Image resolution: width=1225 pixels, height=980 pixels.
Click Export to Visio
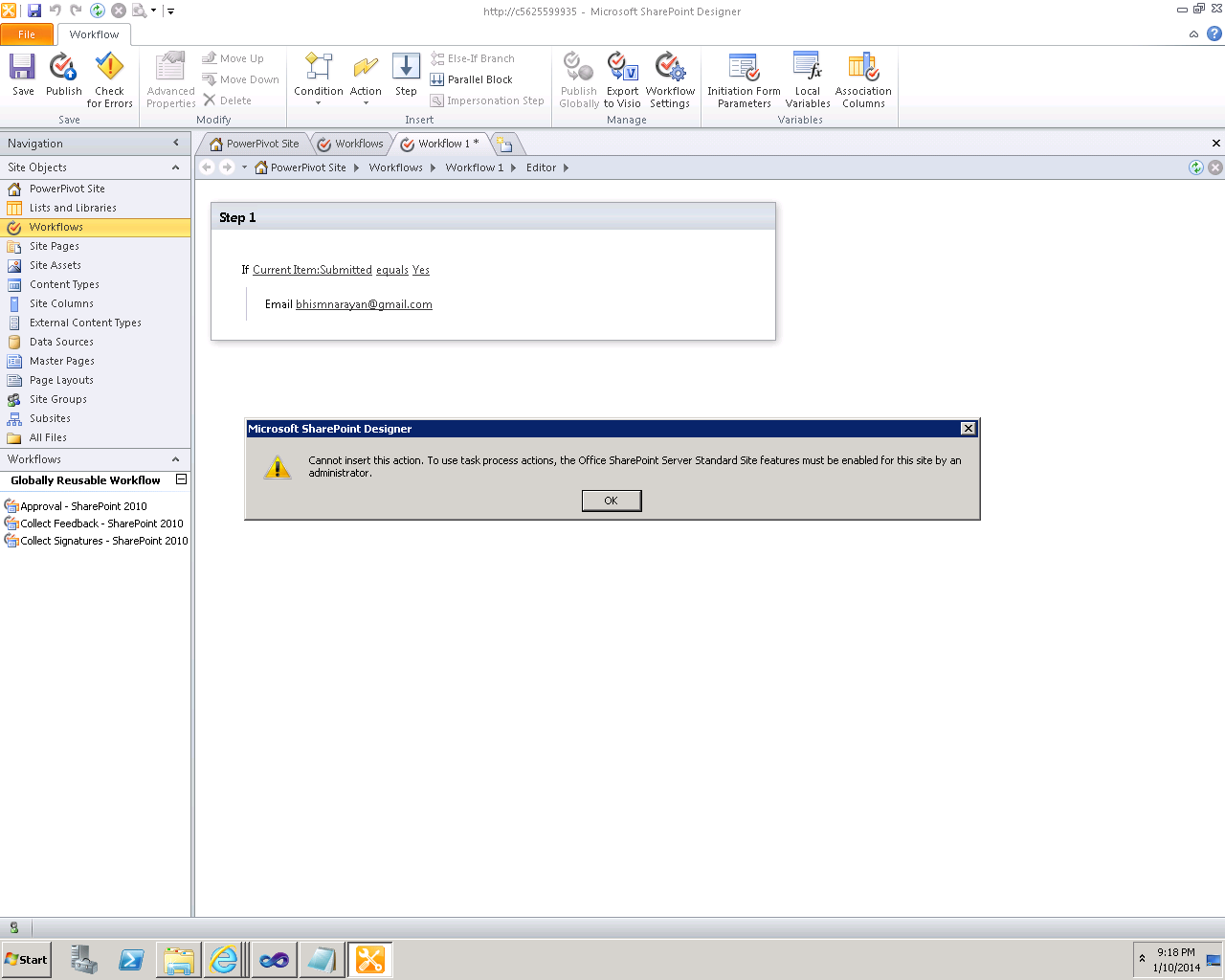[x=622, y=80]
